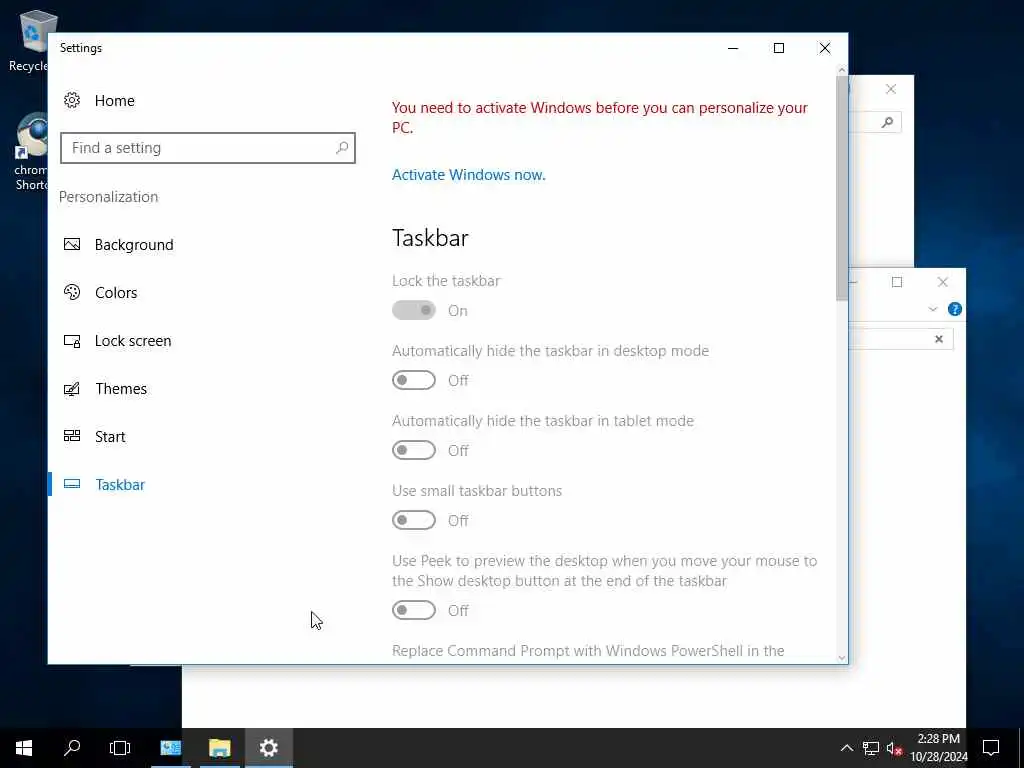
Task: Open Lock screen settings page
Action: pos(133,341)
